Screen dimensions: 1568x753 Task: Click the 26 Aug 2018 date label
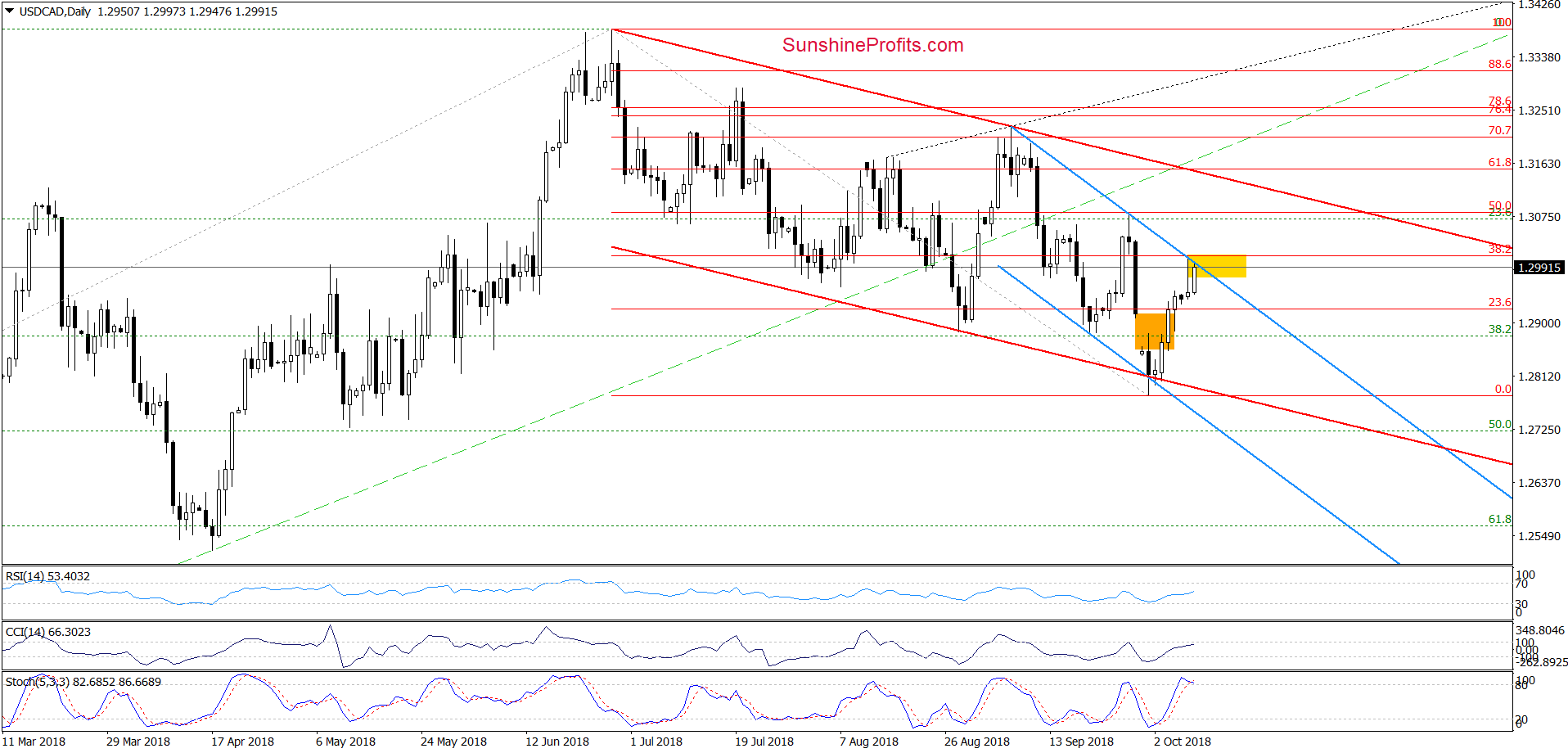coord(977,742)
